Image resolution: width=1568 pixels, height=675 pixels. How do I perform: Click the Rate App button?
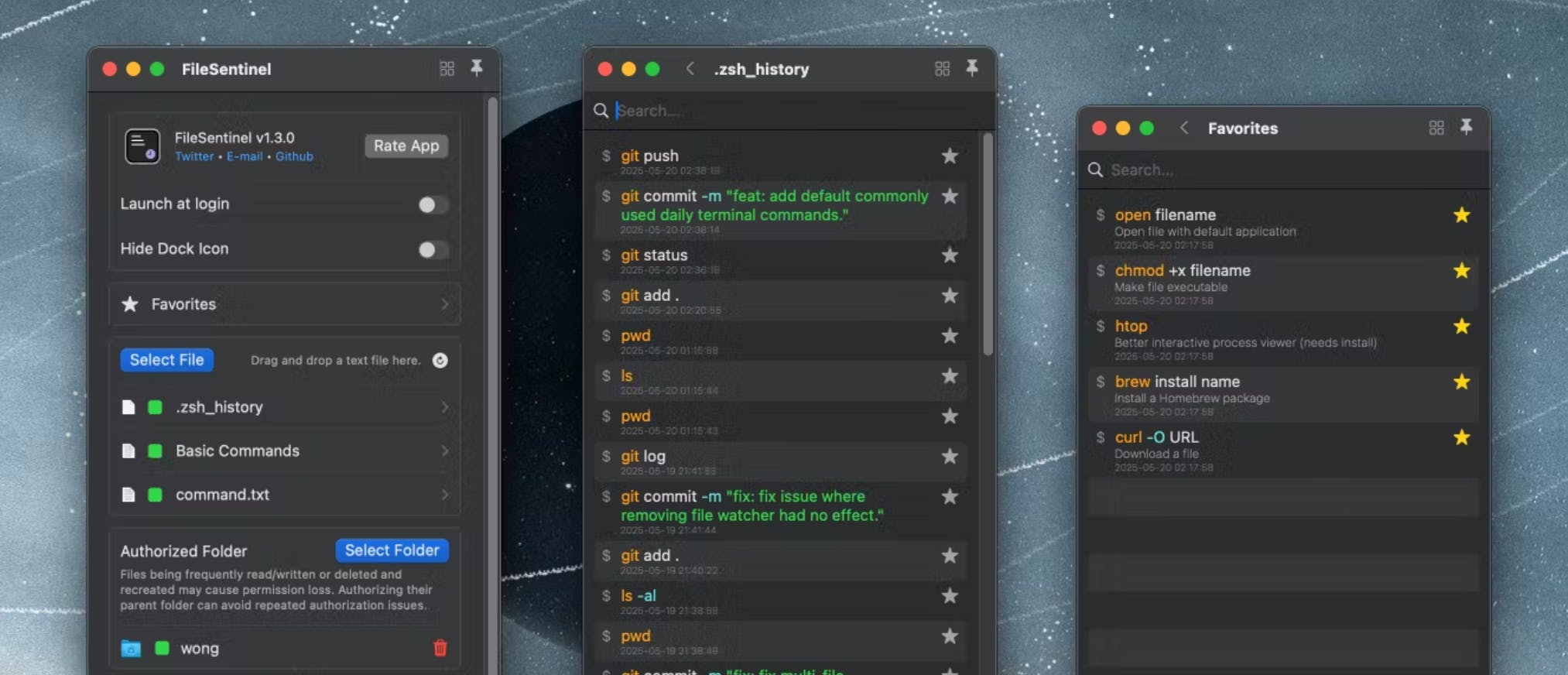(406, 146)
